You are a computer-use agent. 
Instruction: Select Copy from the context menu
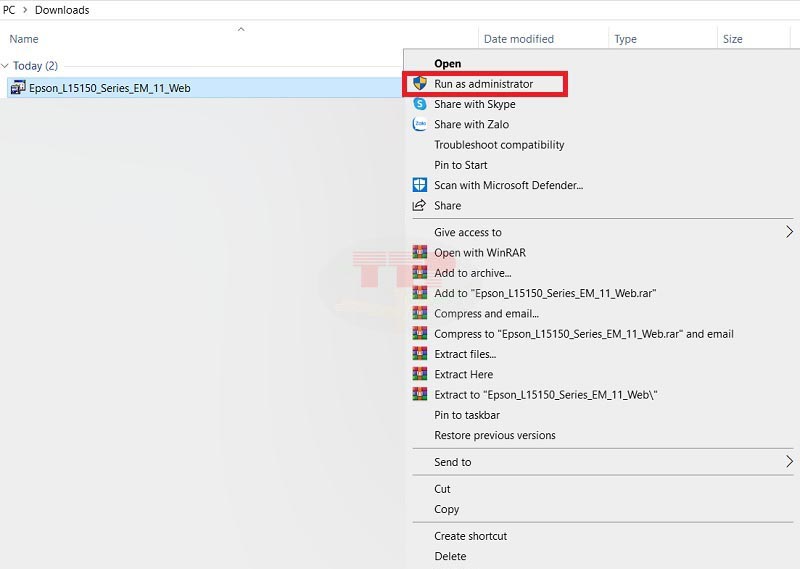pyautogui.click(x=446, y=509)
